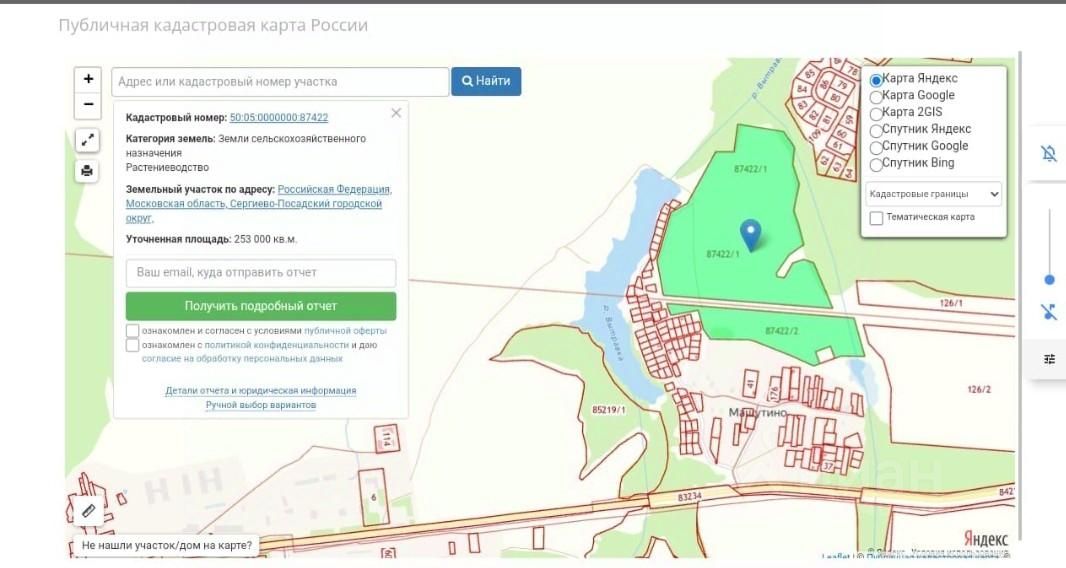Zoom in the map with plus button

(x=88, y=80)
